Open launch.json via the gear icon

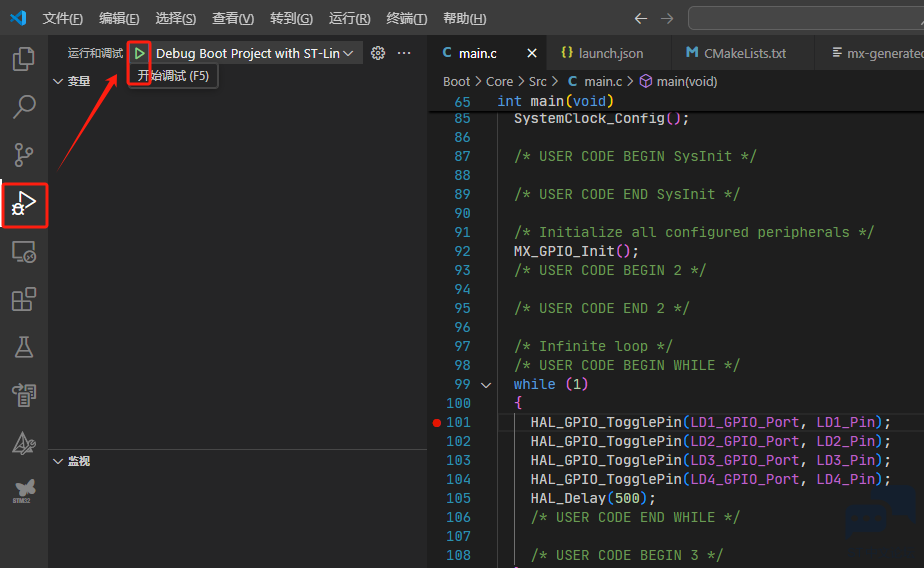(x=378, y=53)
